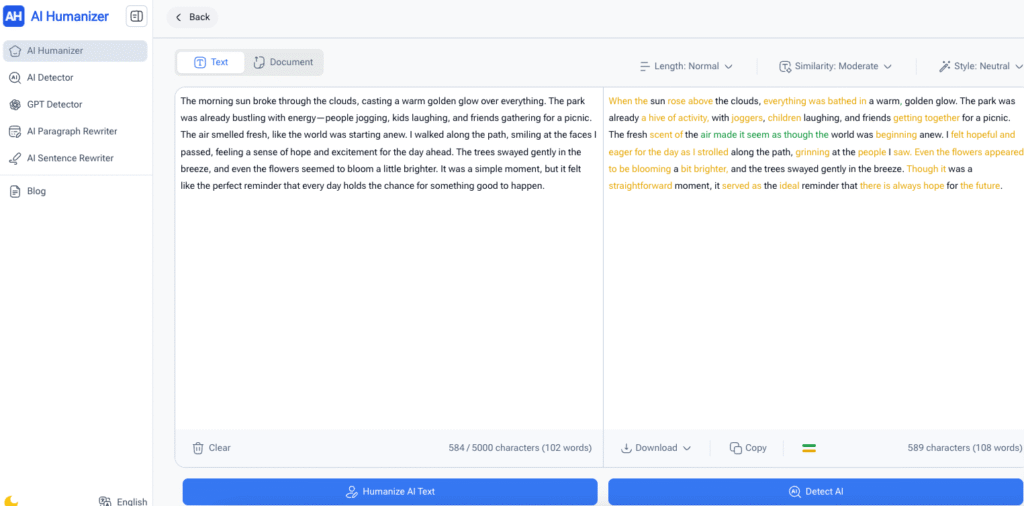
Task: Collapse the sidebar panel icon
Action: [136, 16]
